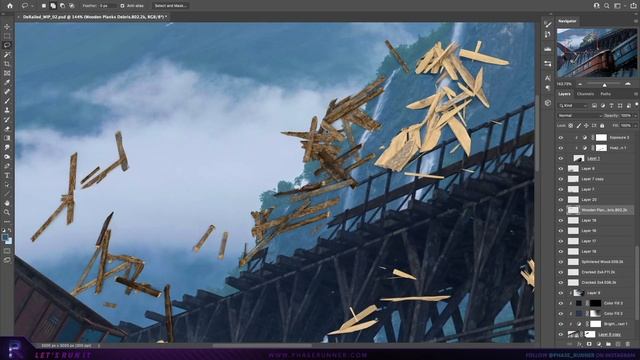
Task: Select the Zoom tool
Action: click(x=7, y=212)
